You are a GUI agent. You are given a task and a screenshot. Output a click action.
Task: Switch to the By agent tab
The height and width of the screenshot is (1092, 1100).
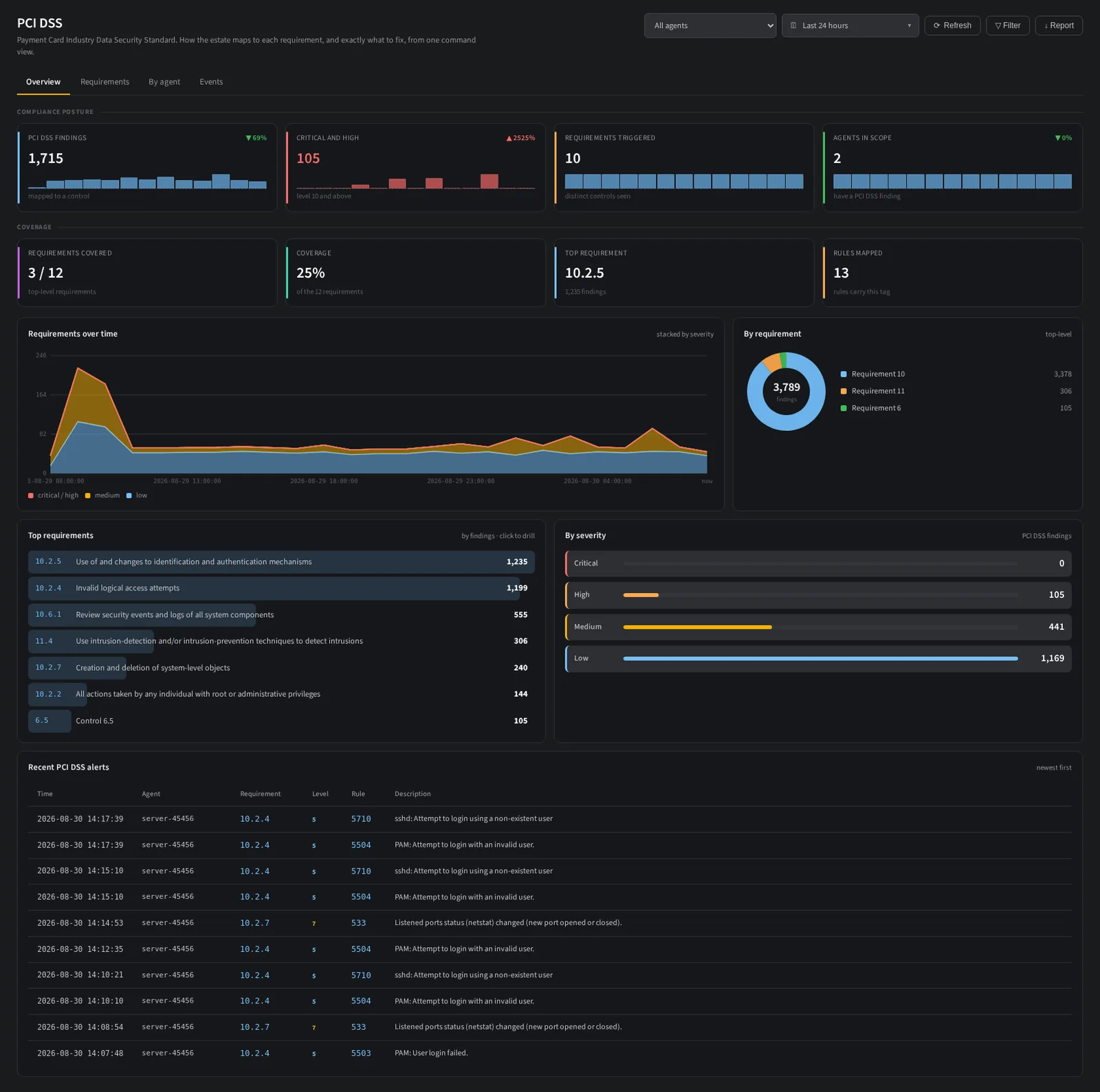tap(164, 82)
